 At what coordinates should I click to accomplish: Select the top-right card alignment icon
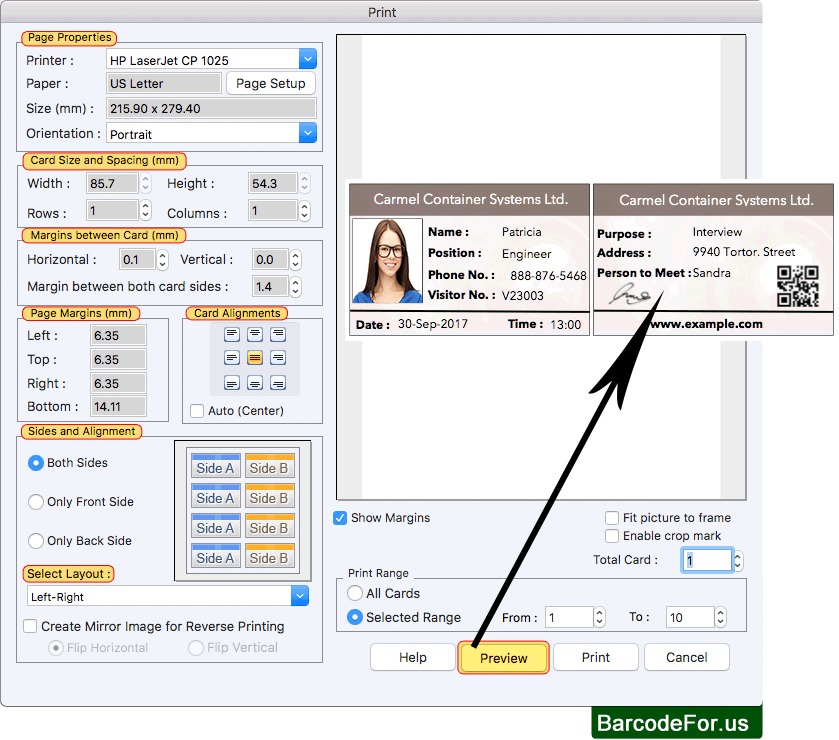coord(277,334)
